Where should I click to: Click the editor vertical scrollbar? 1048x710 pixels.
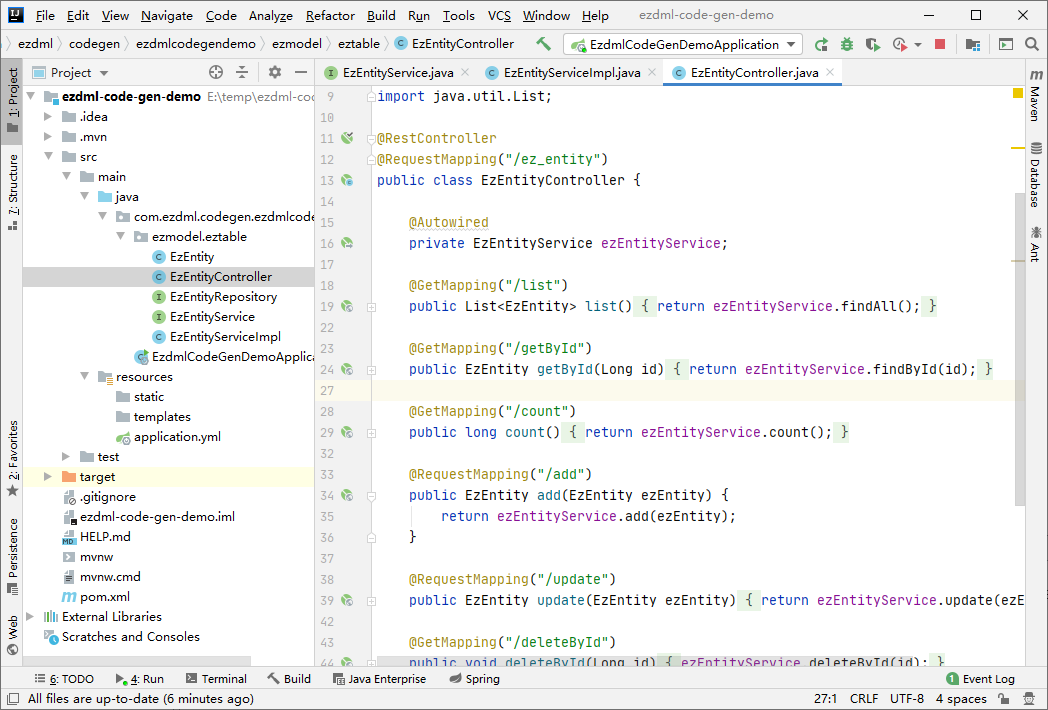coord(1019,349)
